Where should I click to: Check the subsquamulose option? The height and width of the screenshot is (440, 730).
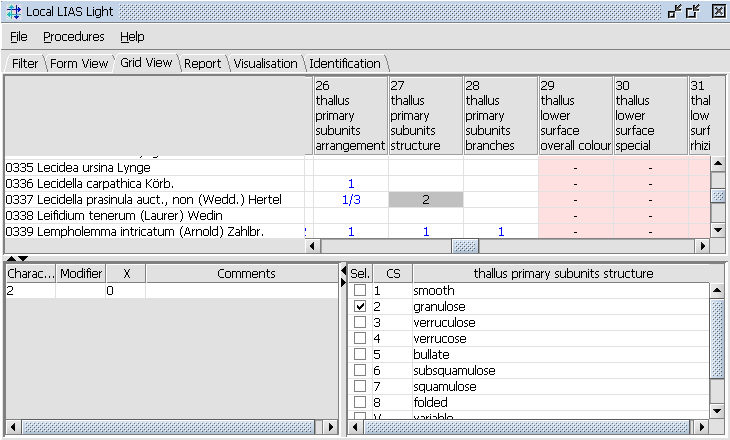pos(360,370)
